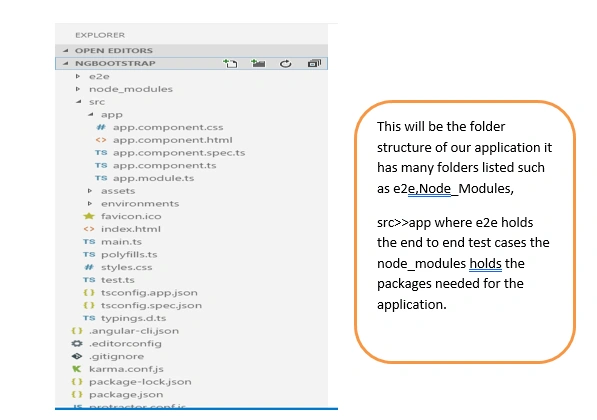This screenshot has width=597, height=420.
Task: Collapse the NGBOOTSTRAP project arrow
Action: [x=65, y=64]
